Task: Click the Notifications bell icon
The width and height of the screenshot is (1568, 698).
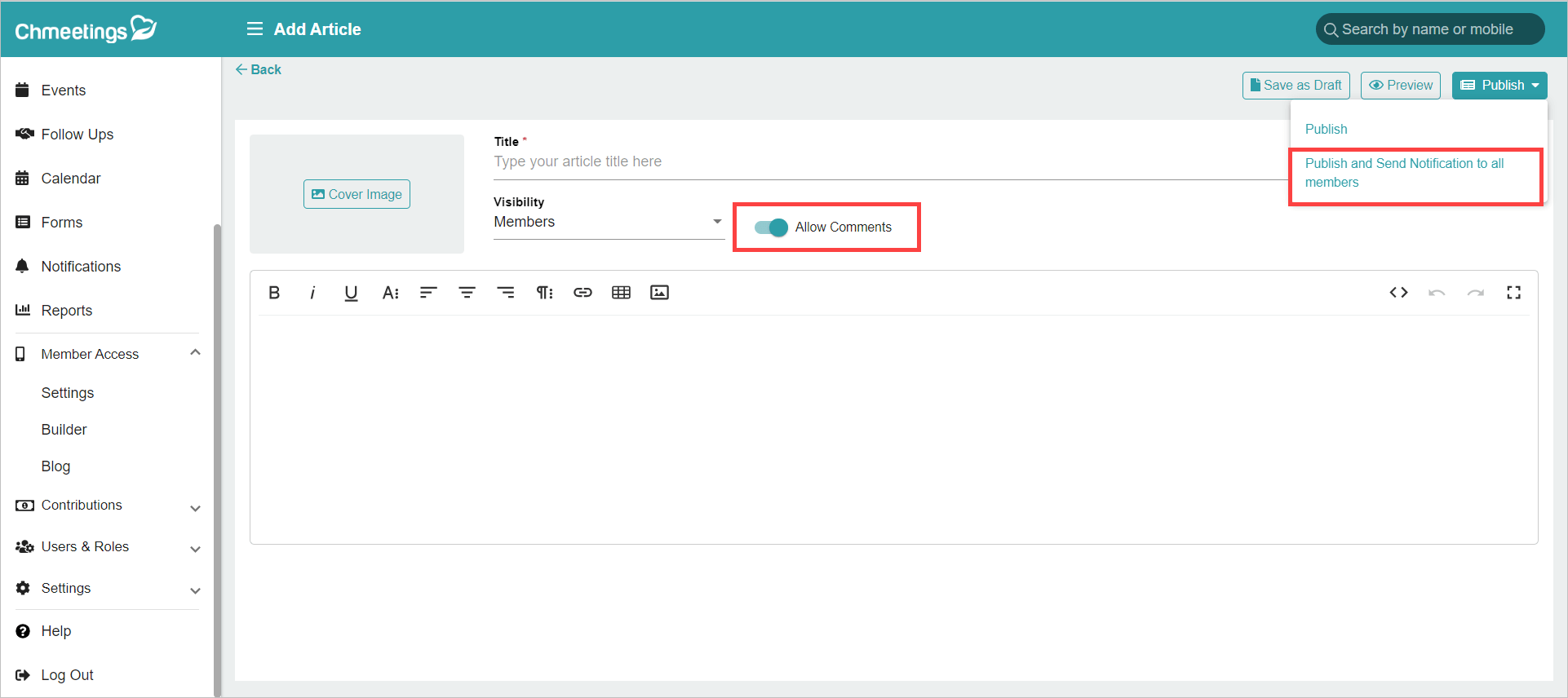Action: [x=23, y=266]
